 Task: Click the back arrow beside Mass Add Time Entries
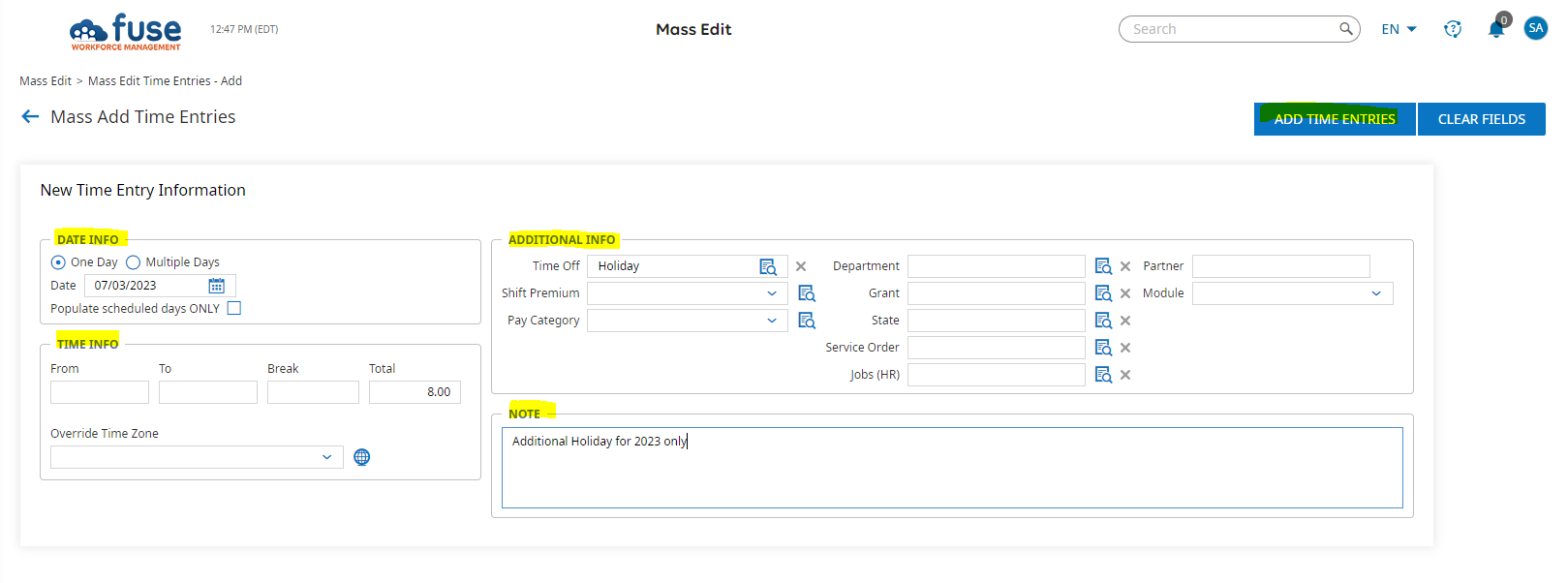30,117
